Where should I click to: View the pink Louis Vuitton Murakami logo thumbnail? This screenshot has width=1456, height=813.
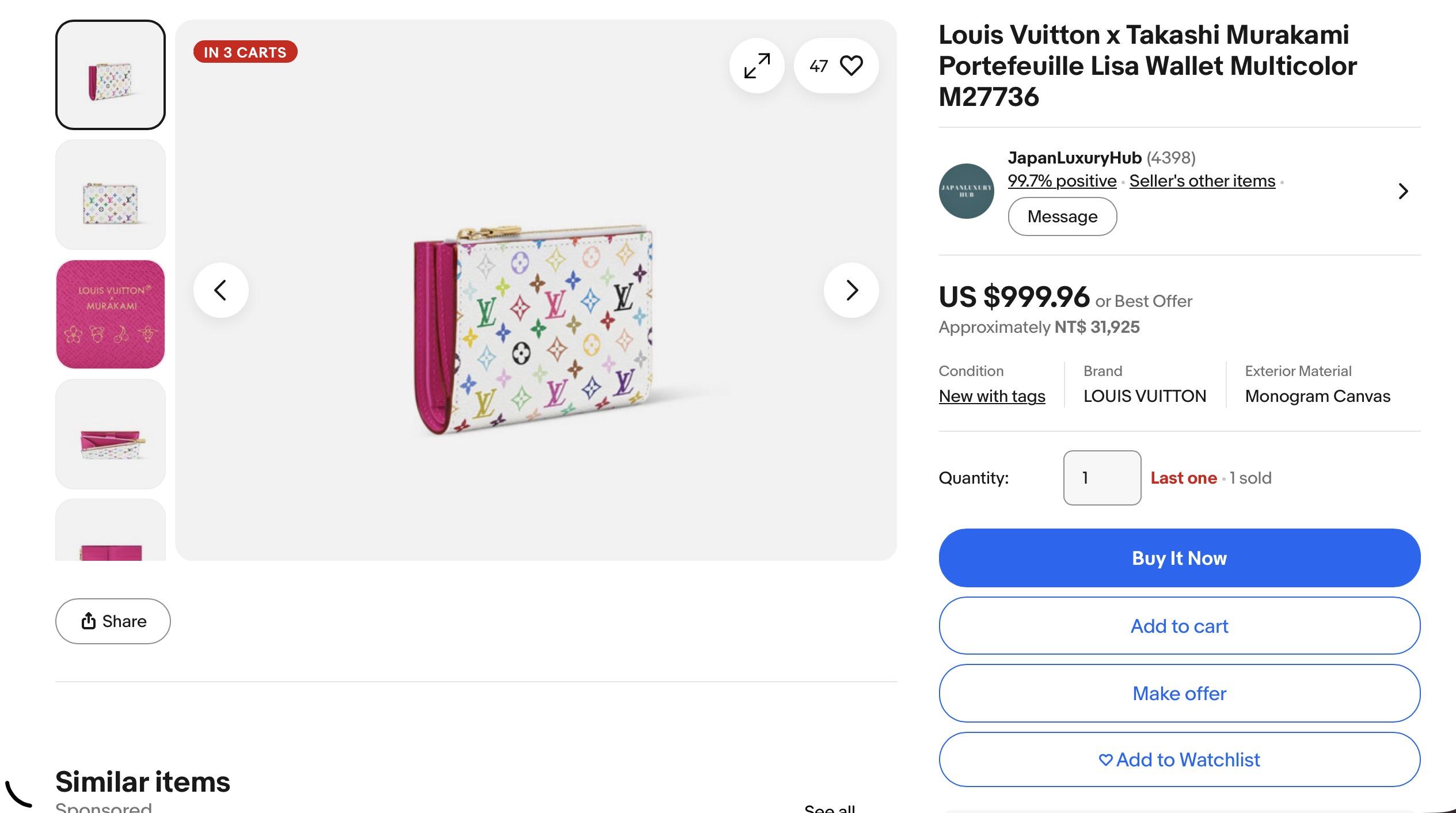pyautogui.click(x=111, y=314)
